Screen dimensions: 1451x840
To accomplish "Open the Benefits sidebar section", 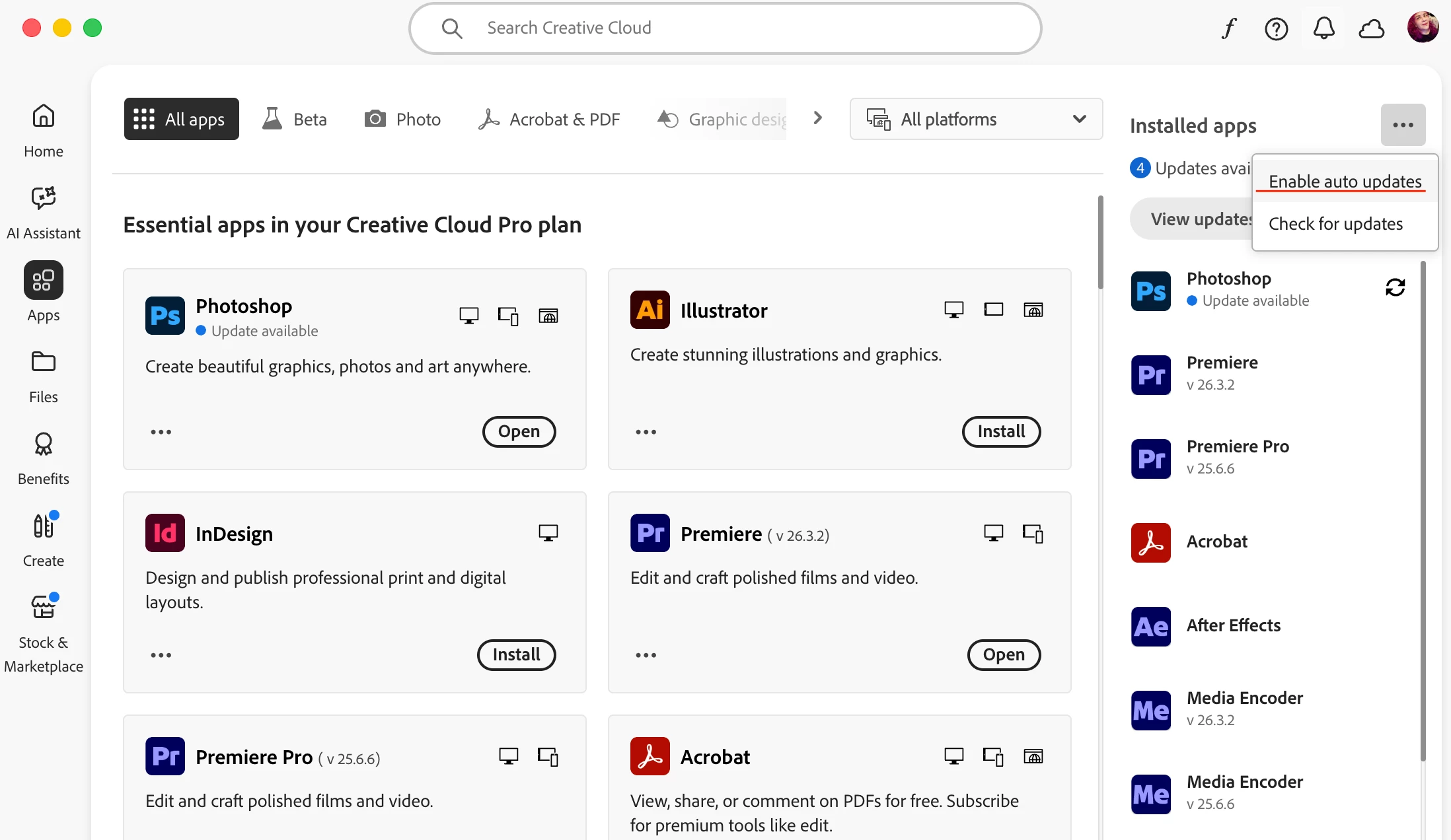I will (44, 458).
